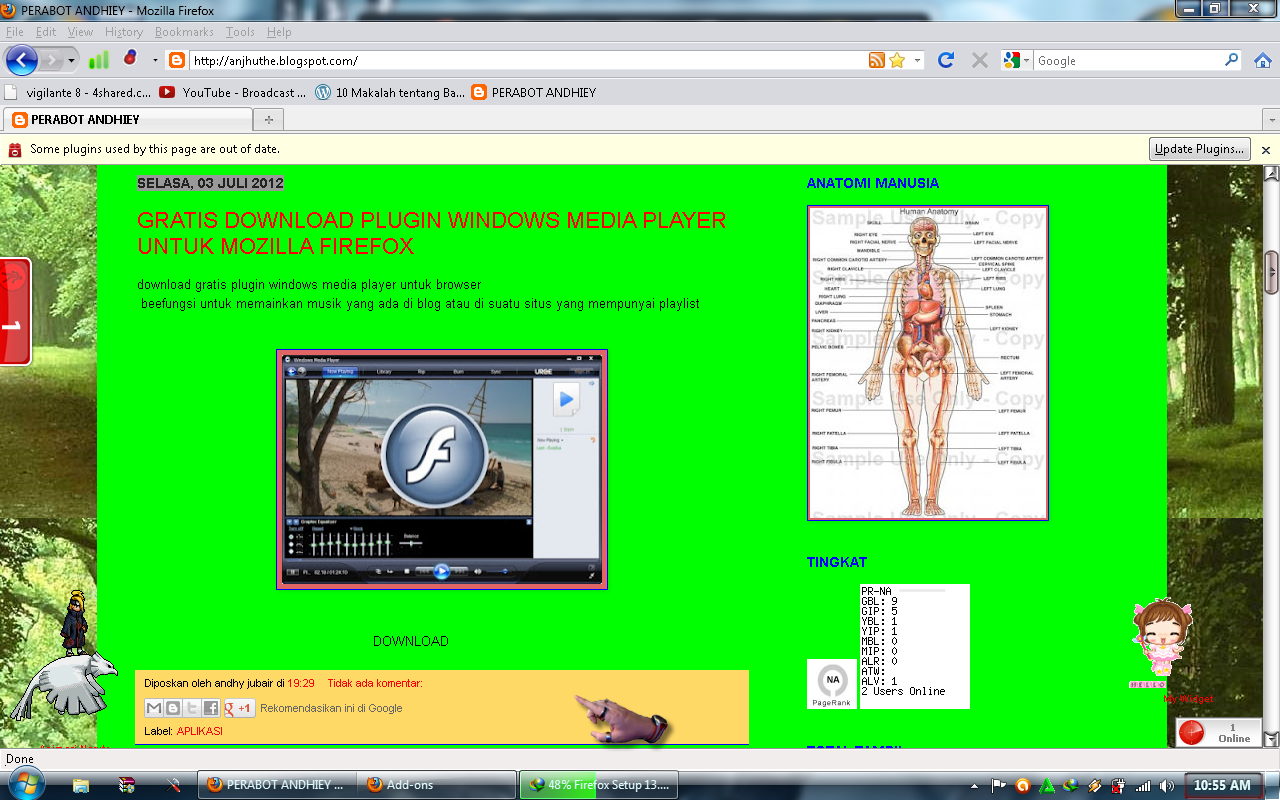This screenshot has height=800, width=1280.
Task: Open the YouTube - Broadcast bookmark
Action: [233, 92]
